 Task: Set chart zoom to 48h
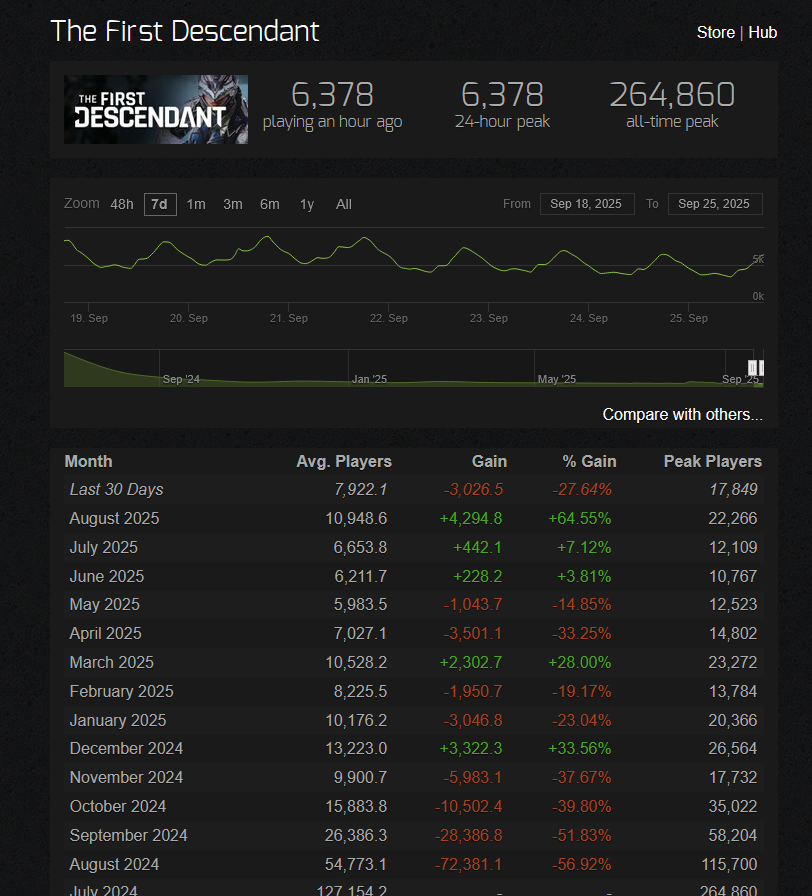coord(122,204)
